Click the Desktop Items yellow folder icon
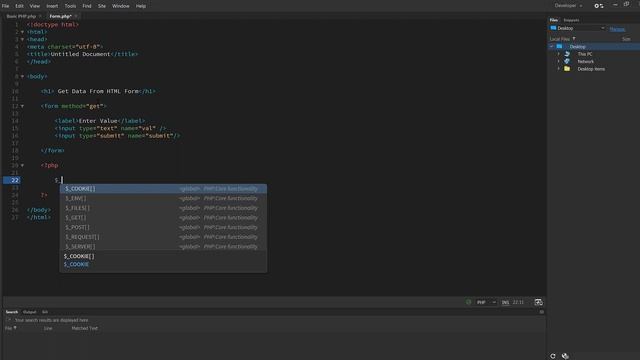This screenshot has width=640, height=360. [x=567, y=69]
